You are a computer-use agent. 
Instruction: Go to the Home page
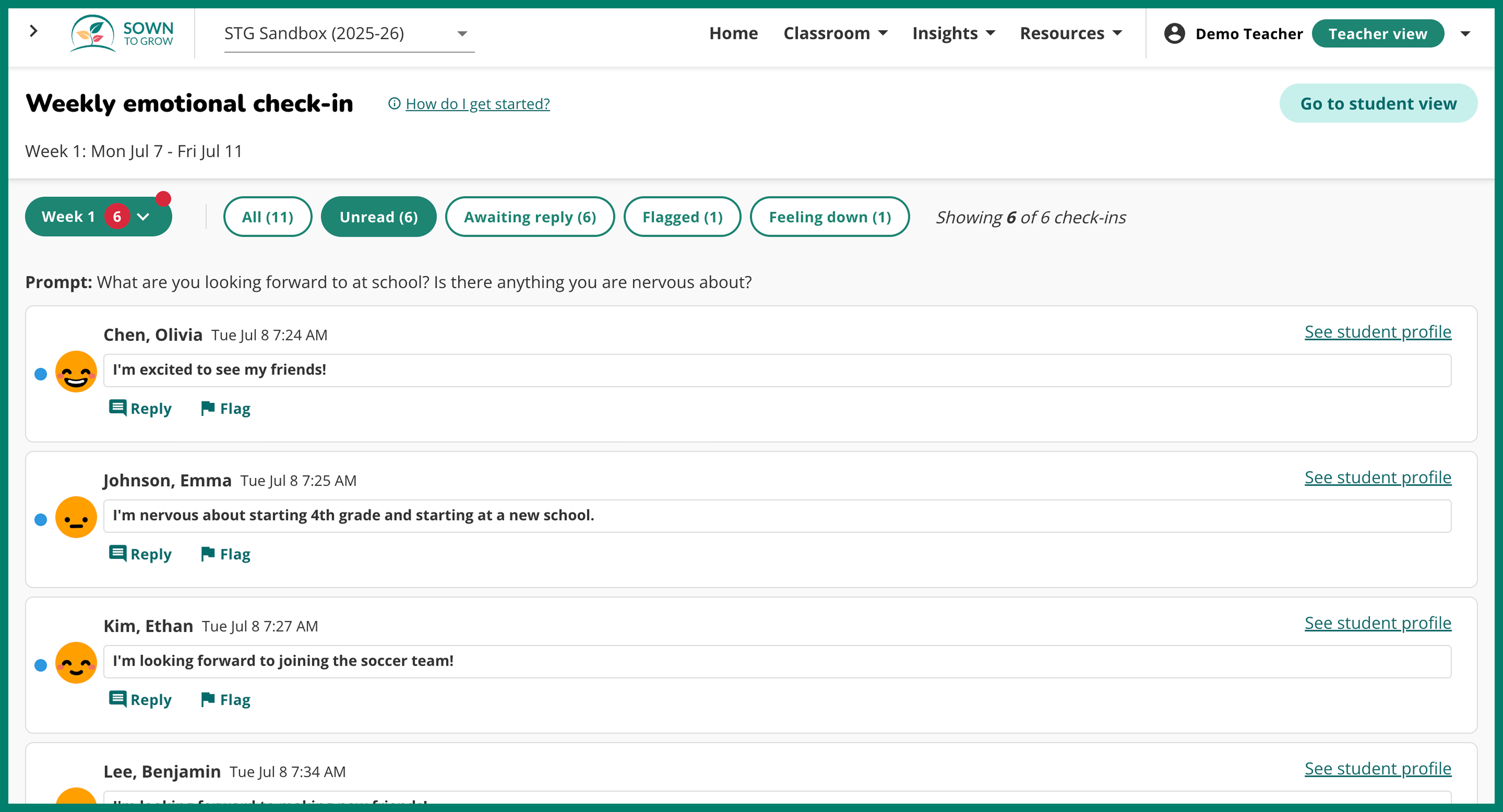[x=733, y=33]
